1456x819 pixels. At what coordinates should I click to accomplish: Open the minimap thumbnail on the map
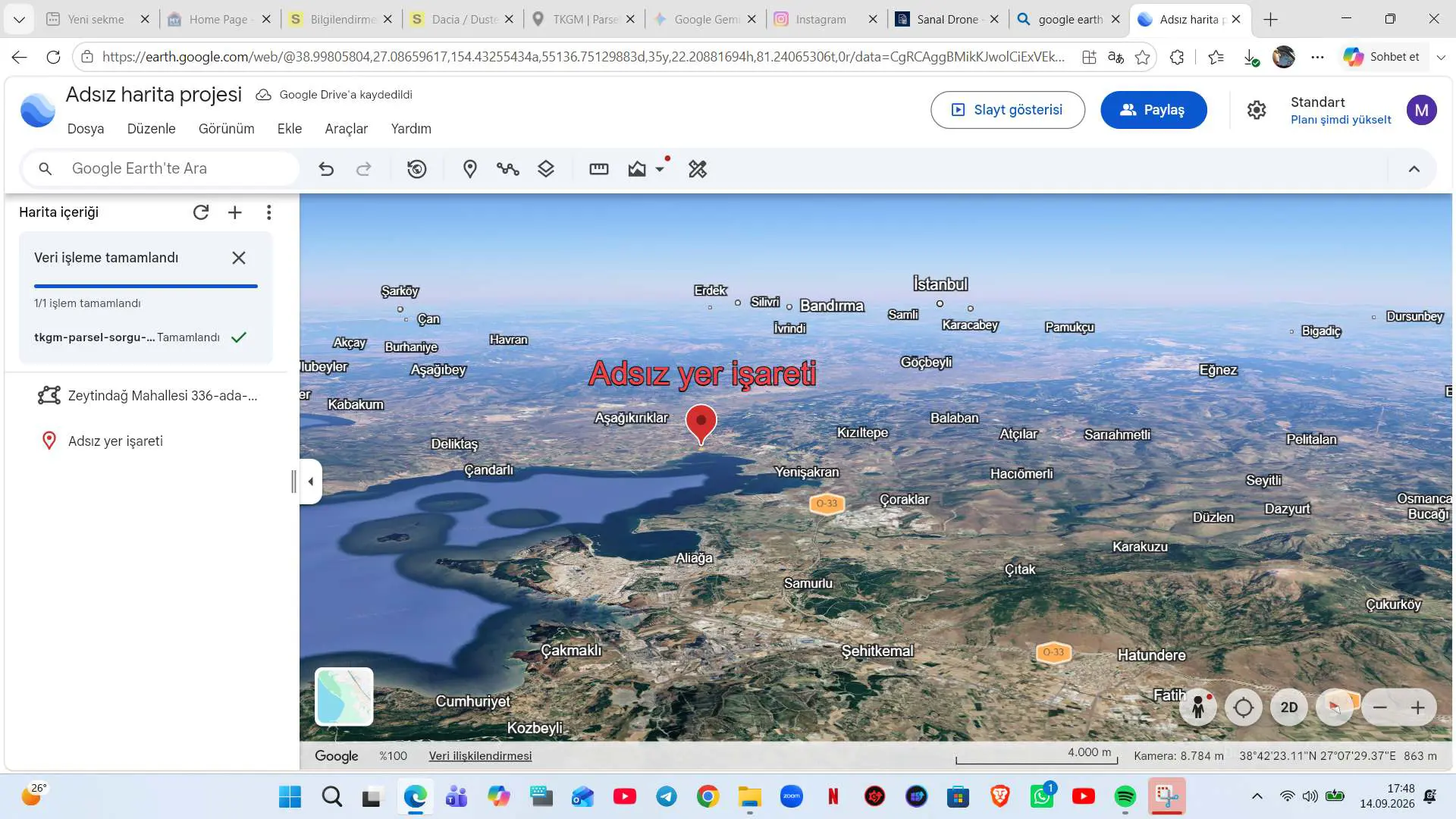pos(344,696)
